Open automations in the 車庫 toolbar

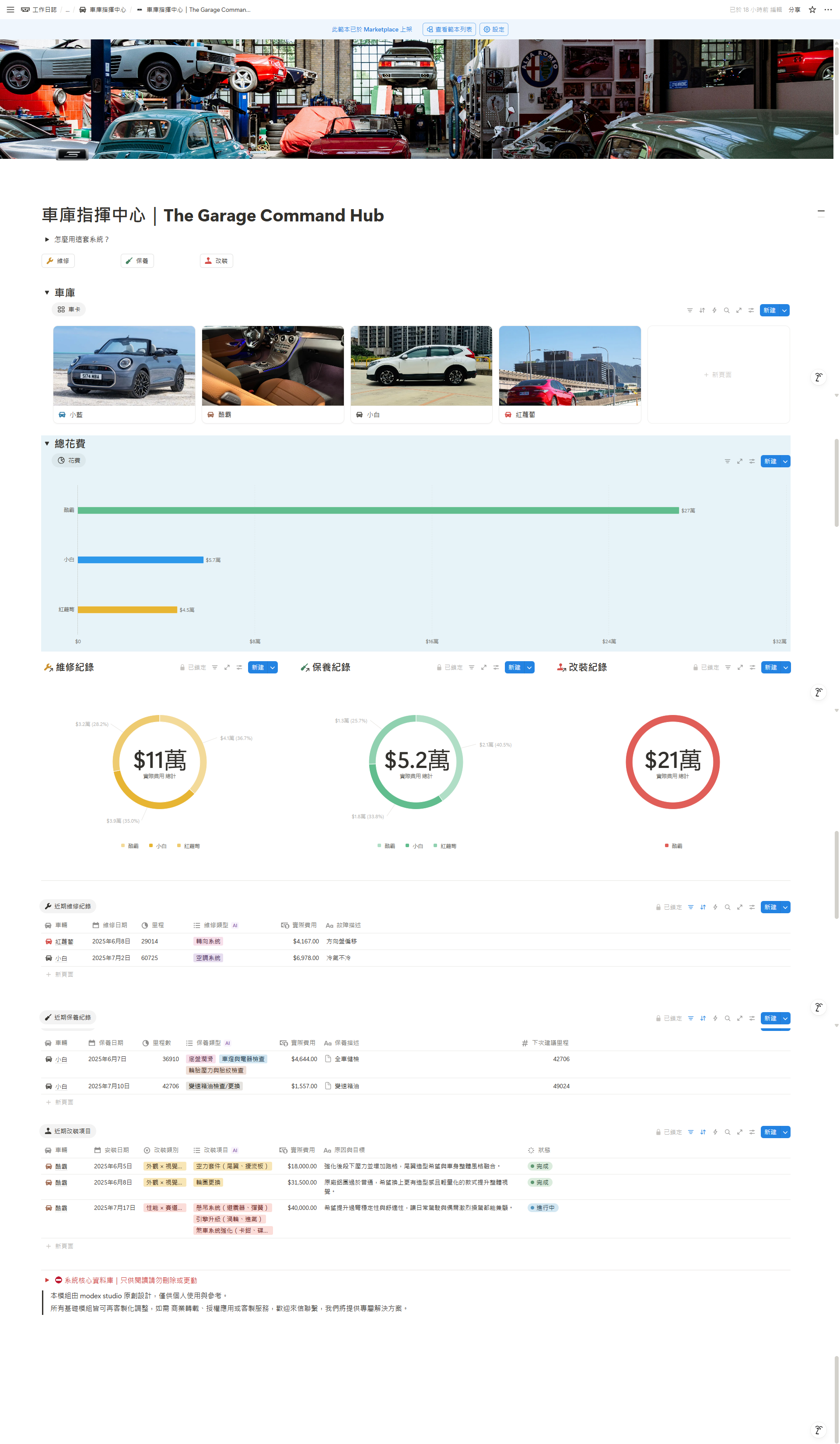click(714, 310)
